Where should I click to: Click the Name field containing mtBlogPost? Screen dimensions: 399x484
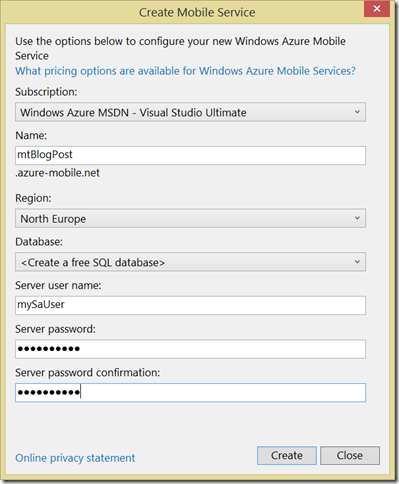pyautogui.click(x=190, y=155)
